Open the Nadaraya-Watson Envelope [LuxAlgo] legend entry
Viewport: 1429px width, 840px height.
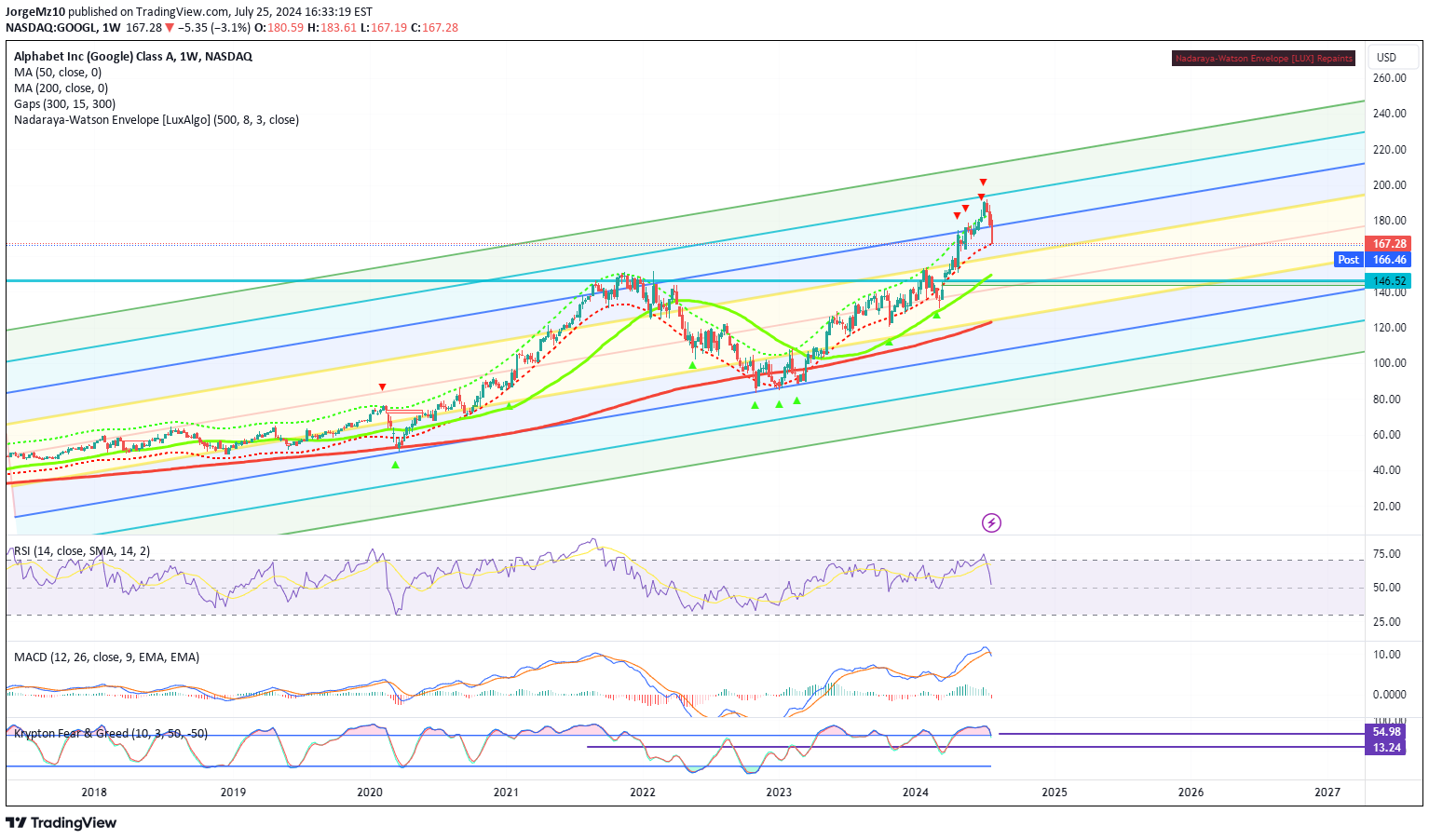coord(157,120)
